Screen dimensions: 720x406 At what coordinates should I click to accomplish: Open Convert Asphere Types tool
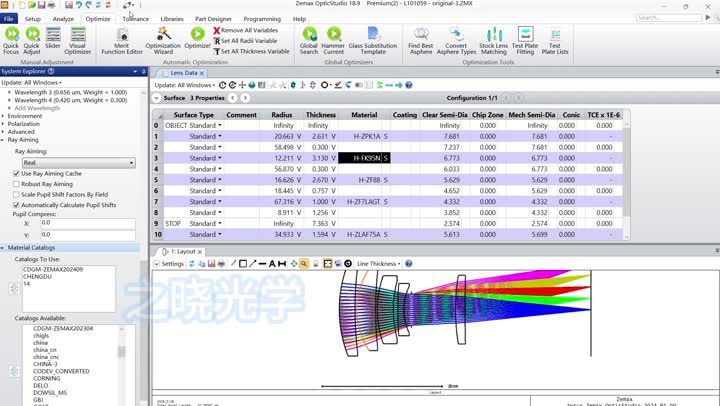(456, 40)
